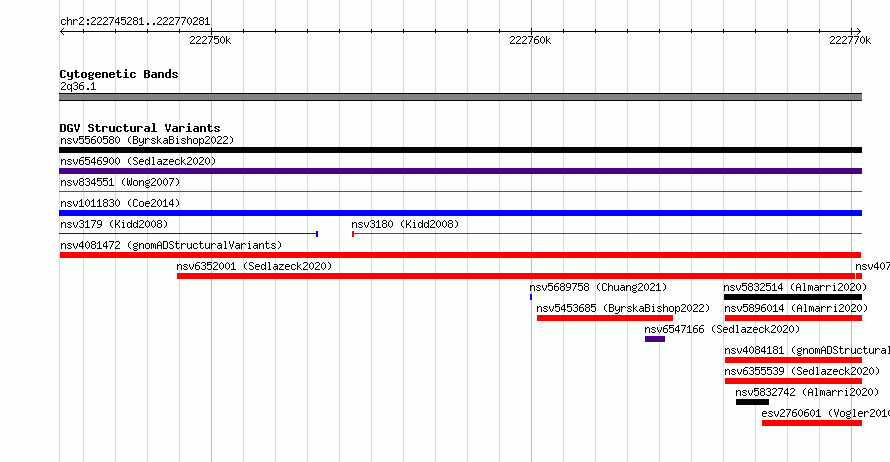Click the small purple nsv6547166 bar

point(654,339)
